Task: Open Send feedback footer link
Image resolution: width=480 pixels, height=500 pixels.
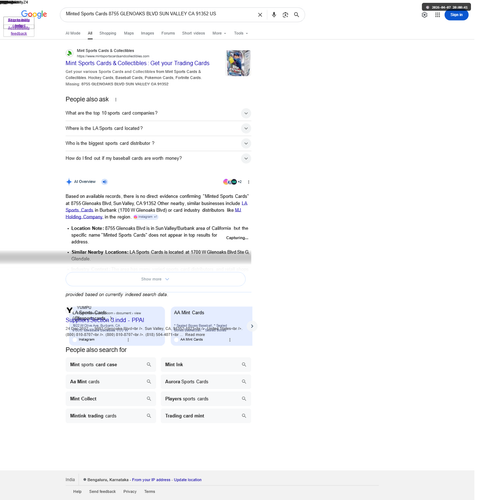Action: (102, 491)
